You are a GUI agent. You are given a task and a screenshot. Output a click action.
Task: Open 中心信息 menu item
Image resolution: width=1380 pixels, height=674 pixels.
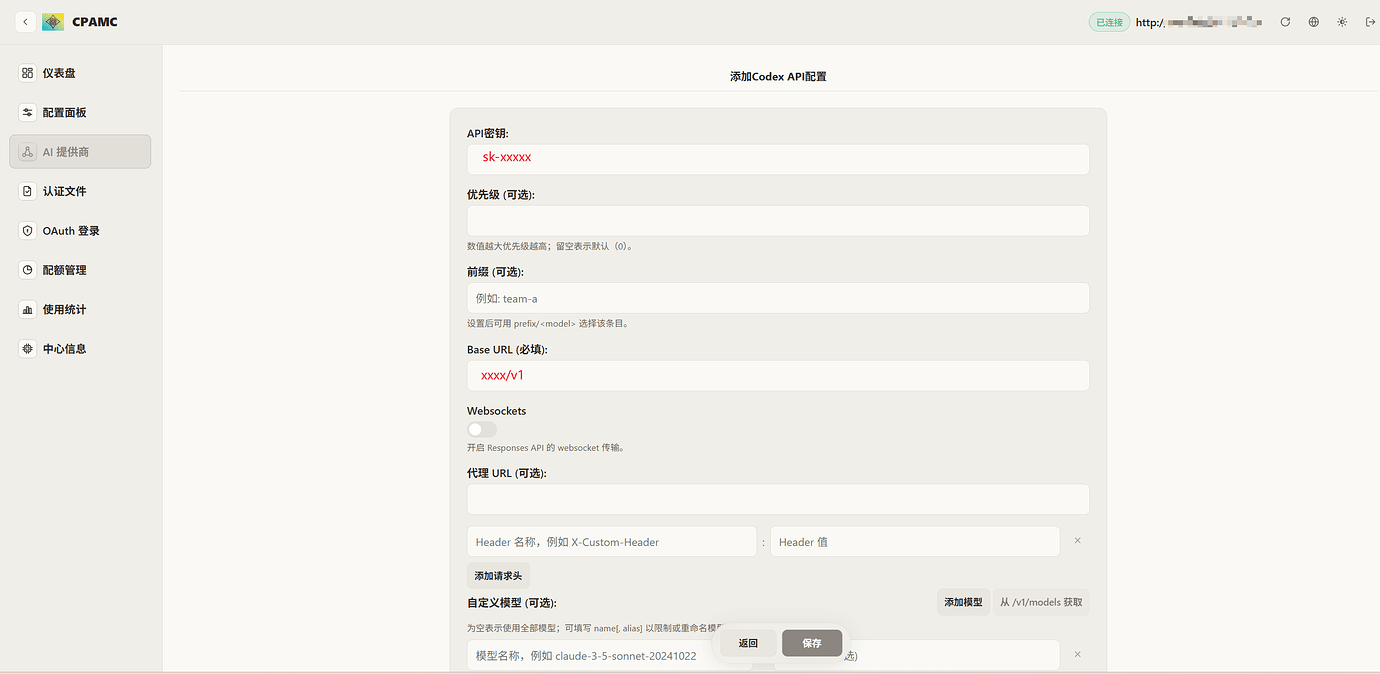click(x=80, y=349)
